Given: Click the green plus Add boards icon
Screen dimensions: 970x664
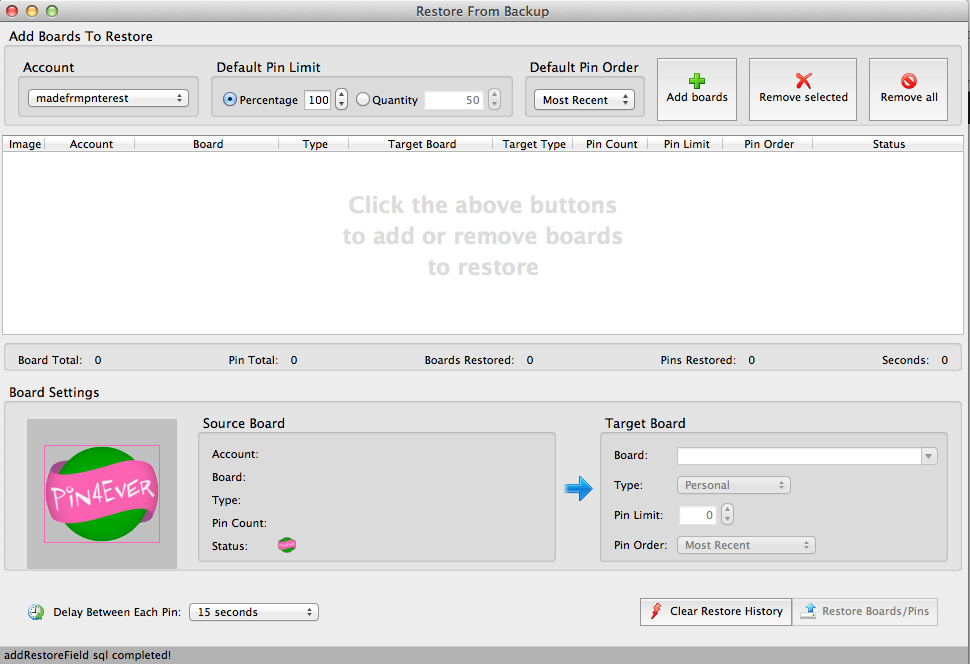Looking at the screenshot, I should pos(697,80).
